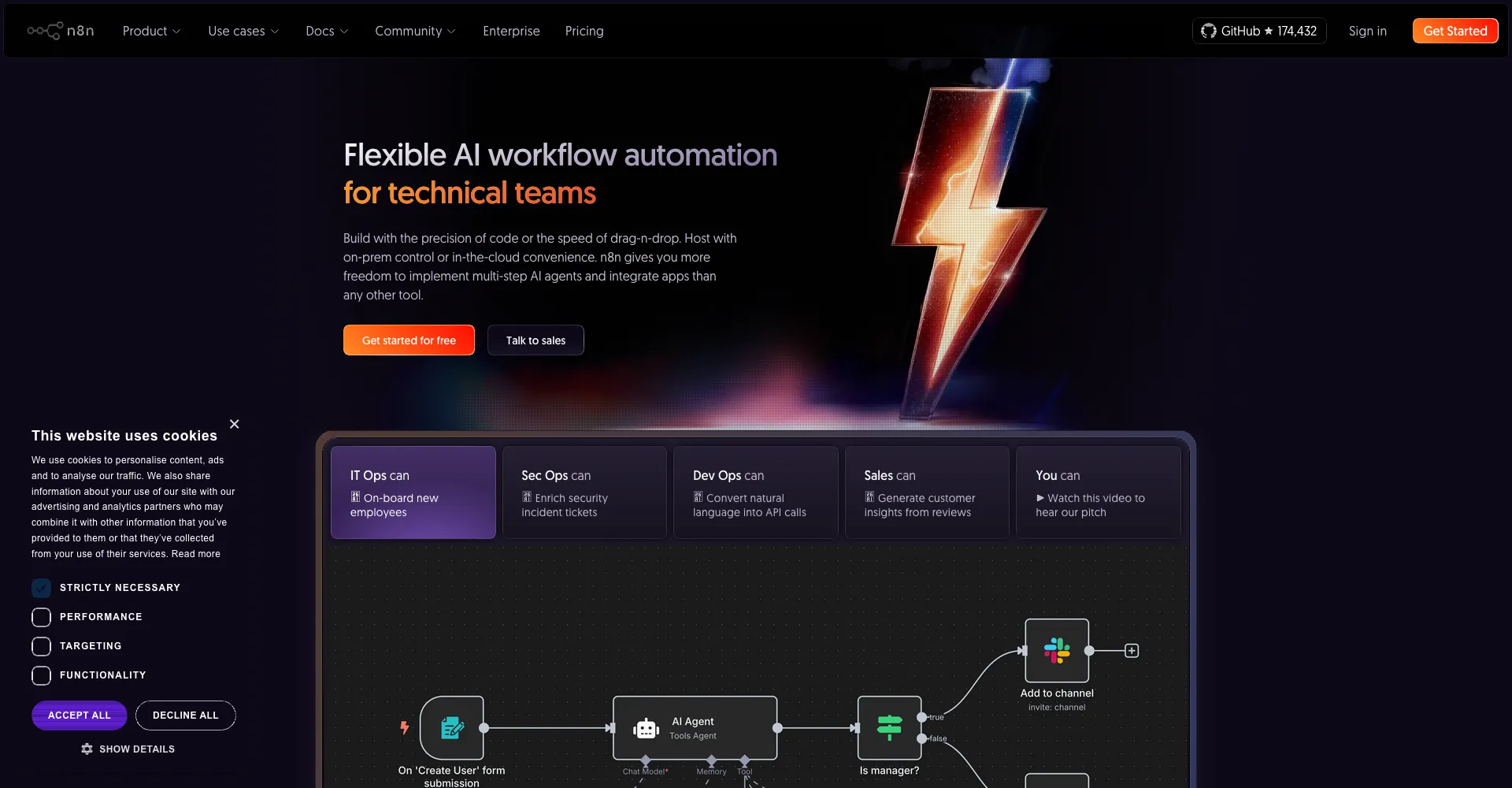Expand the Community menu
Viewport: 1512px width, 788px height.
point(414,31)
